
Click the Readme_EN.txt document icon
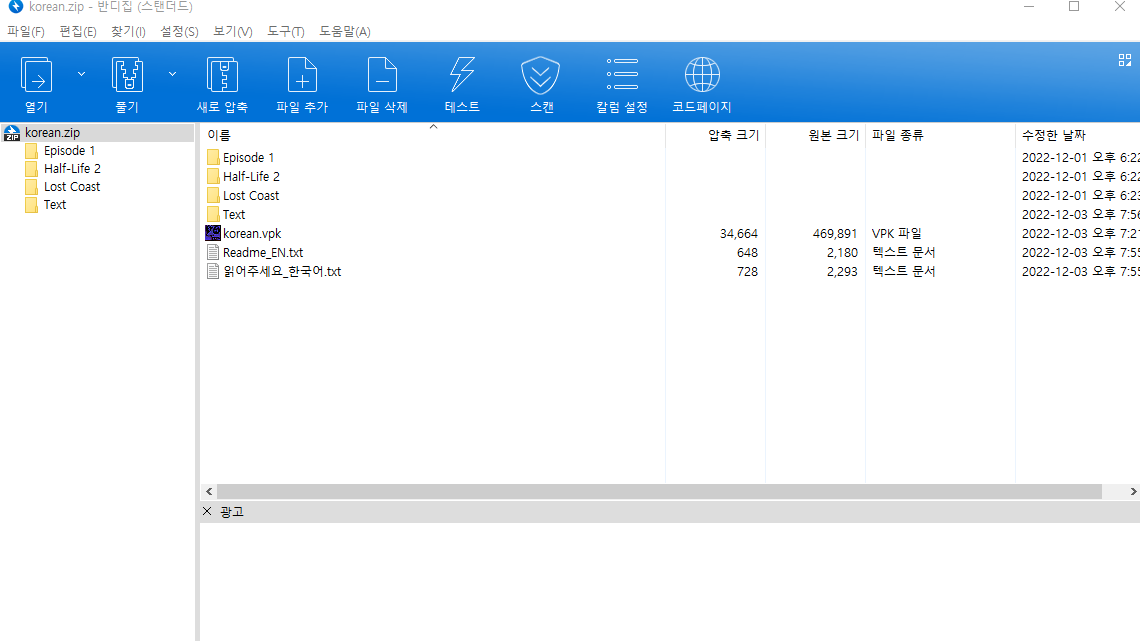coord(213,252)
